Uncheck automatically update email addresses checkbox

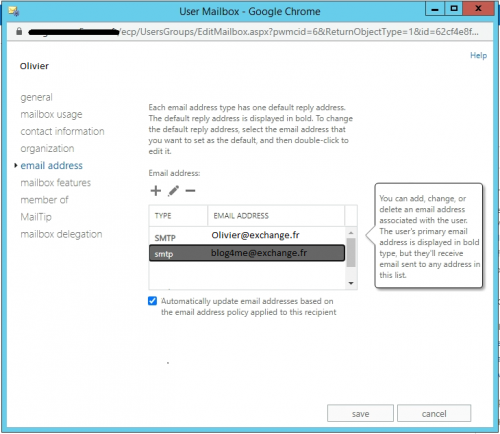pyautogui.click(x=152, y=301)
